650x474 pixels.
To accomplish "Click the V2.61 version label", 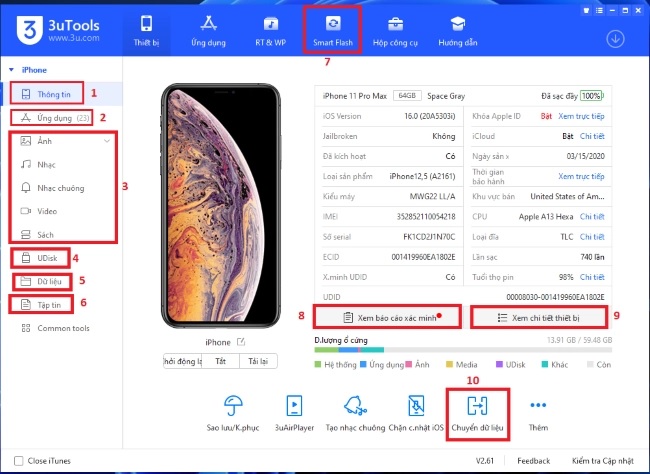I will pyautogui.click(x=485, y=461).
